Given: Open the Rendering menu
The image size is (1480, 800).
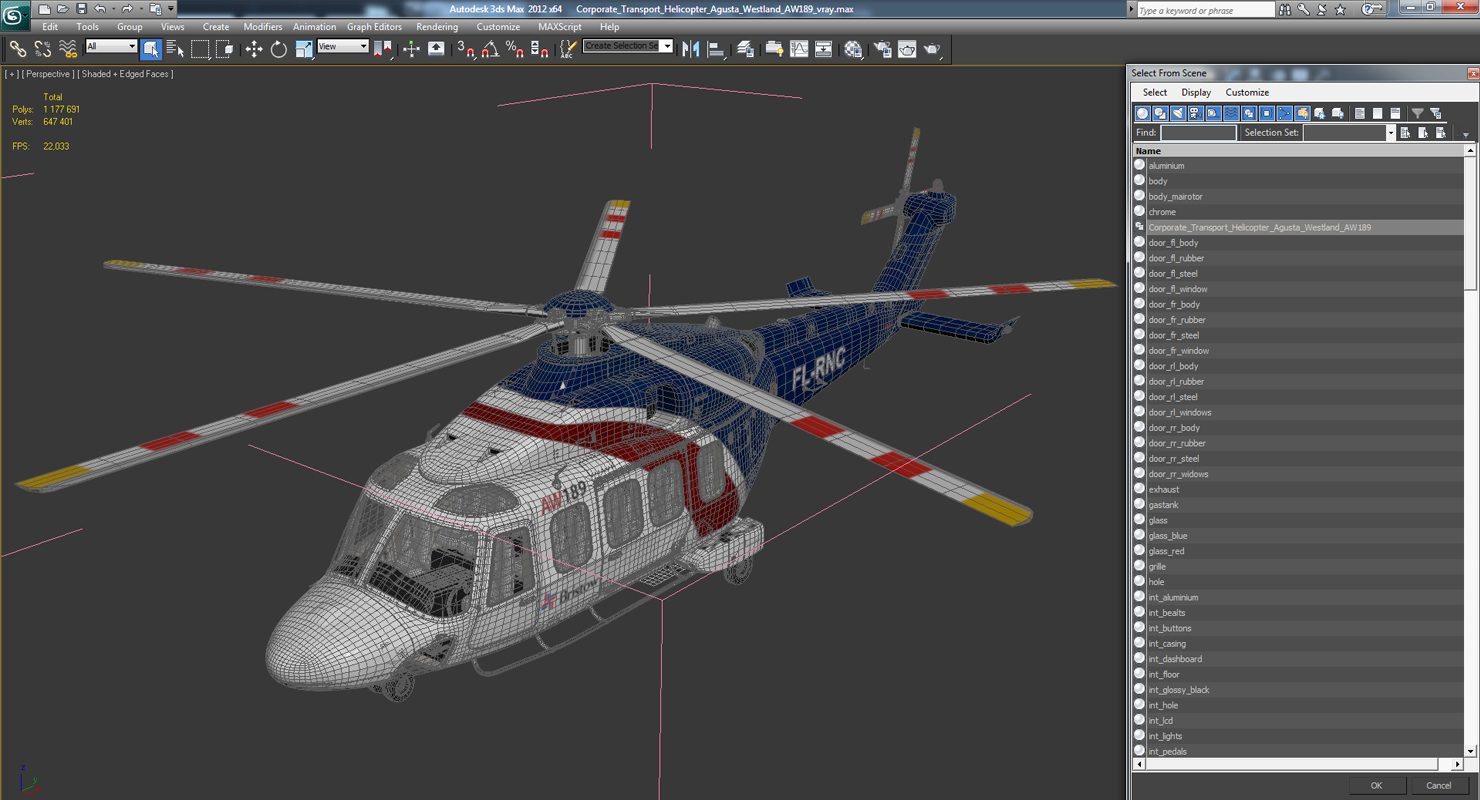Looking at the screenshot, I should pyautogui.click(x=437, y=27).
